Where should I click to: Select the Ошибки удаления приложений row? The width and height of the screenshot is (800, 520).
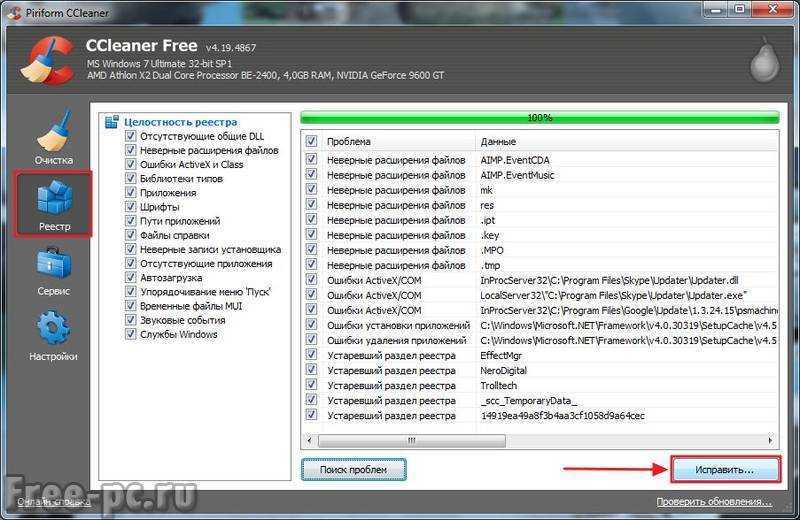(541, 340)
